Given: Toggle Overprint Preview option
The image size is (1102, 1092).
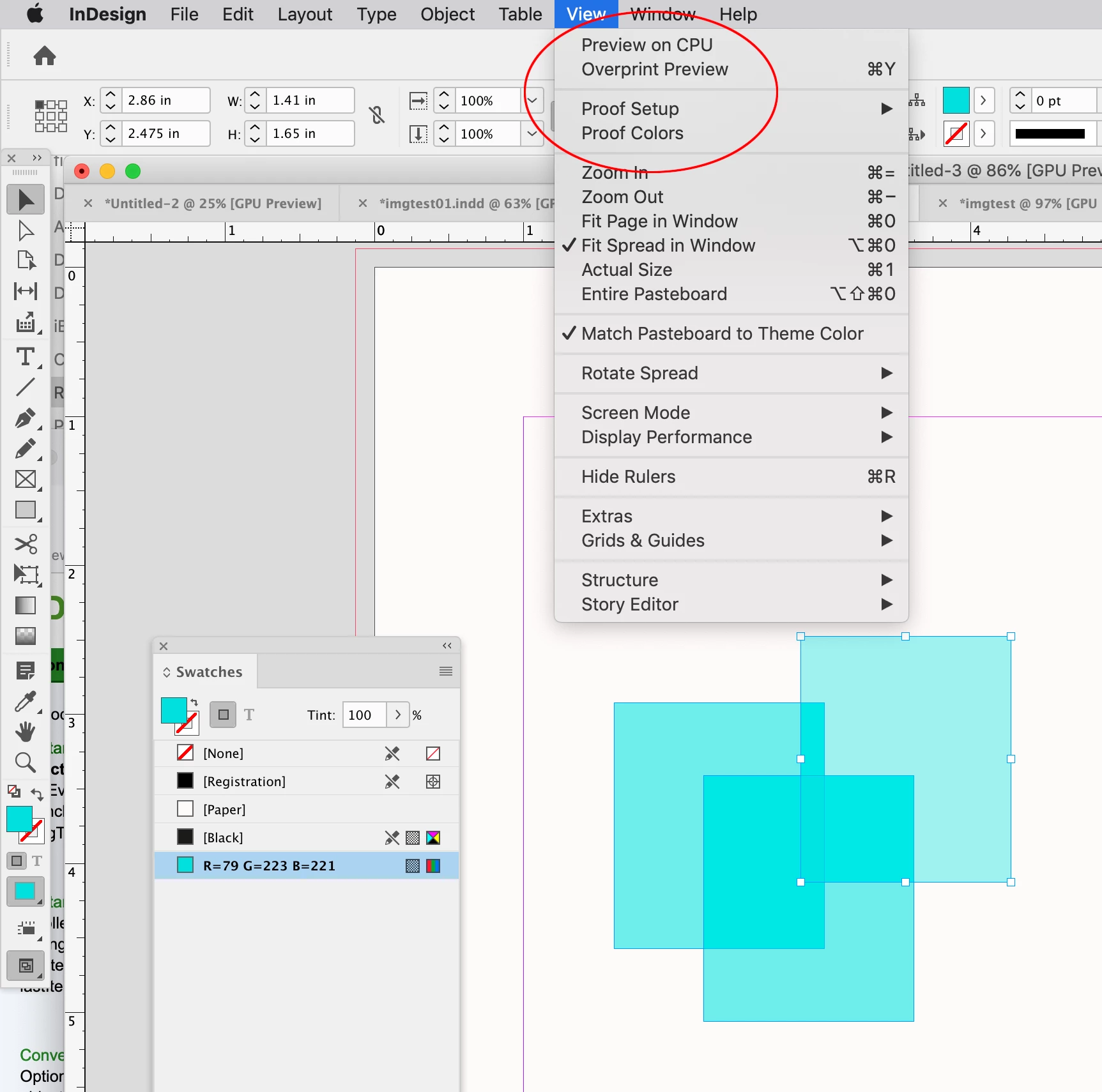Looking at the screenshot, I should click(x=731, y=70).
